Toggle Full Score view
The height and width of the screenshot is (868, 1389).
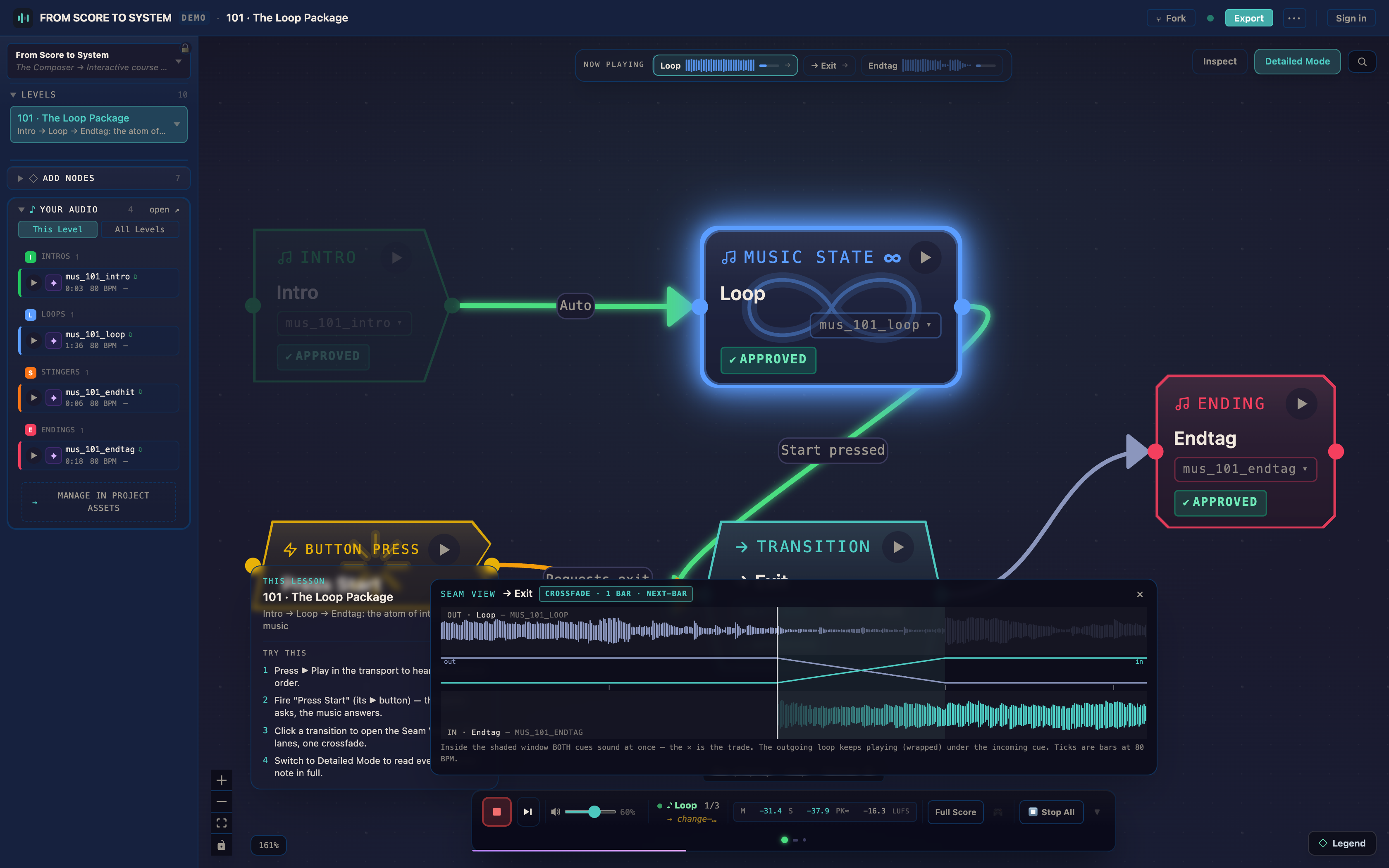955,812
